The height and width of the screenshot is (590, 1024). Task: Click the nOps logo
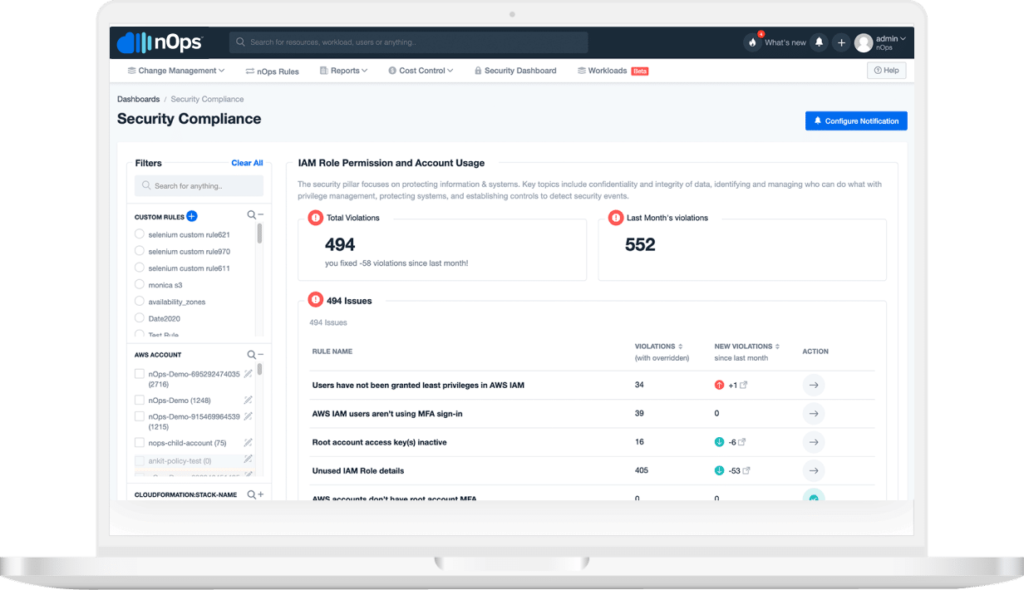click(160, 42)
